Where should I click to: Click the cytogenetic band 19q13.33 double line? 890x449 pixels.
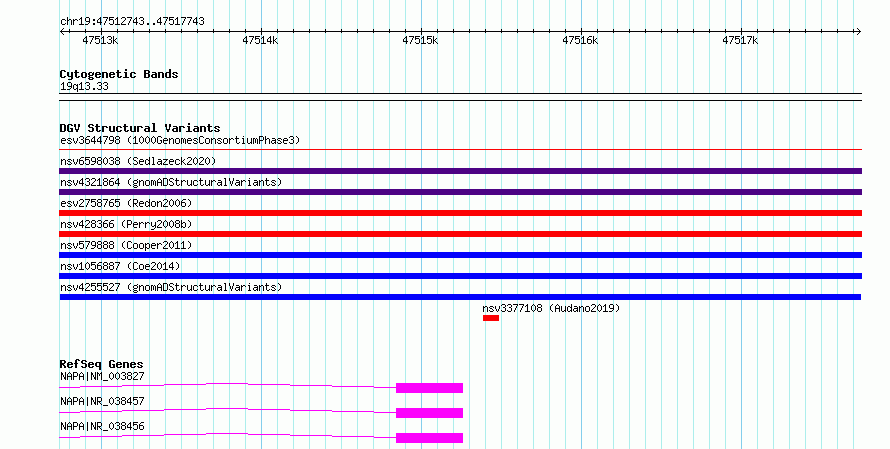tap(460, 97)
